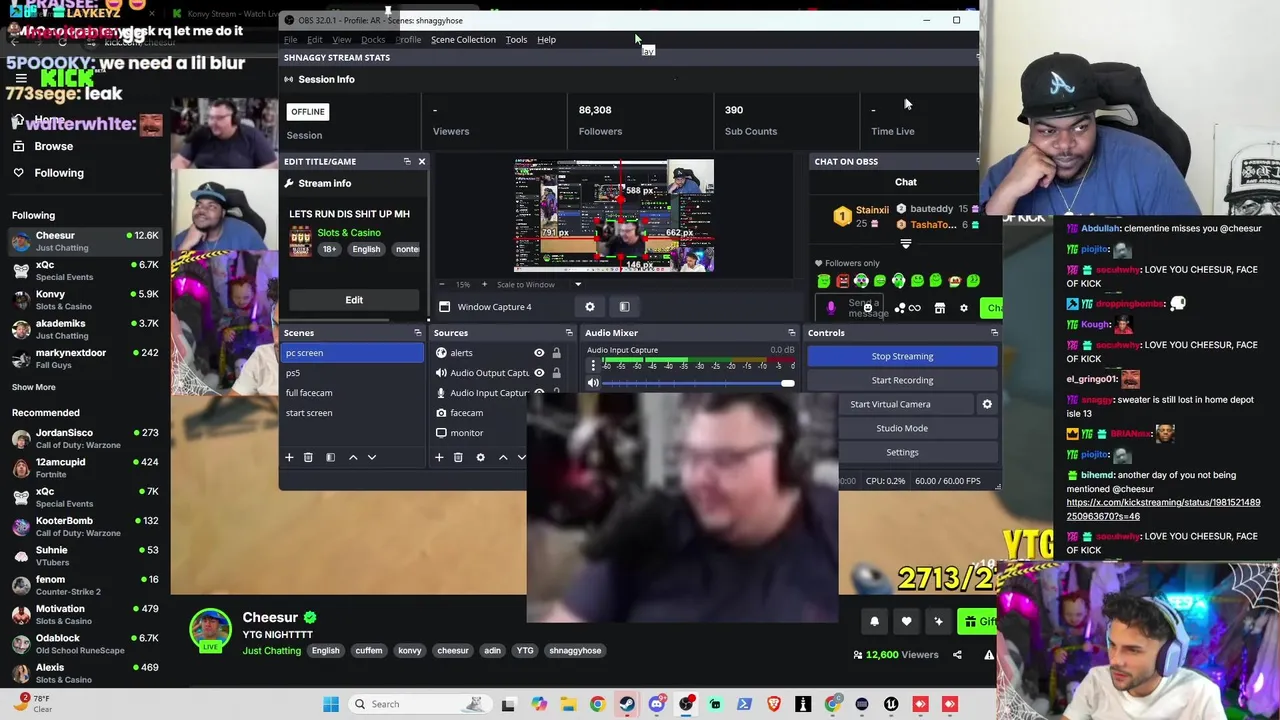Screen dimensions: 1280x720
Task: Open Audio Input Capture three-dot menu
Action: 593,364
